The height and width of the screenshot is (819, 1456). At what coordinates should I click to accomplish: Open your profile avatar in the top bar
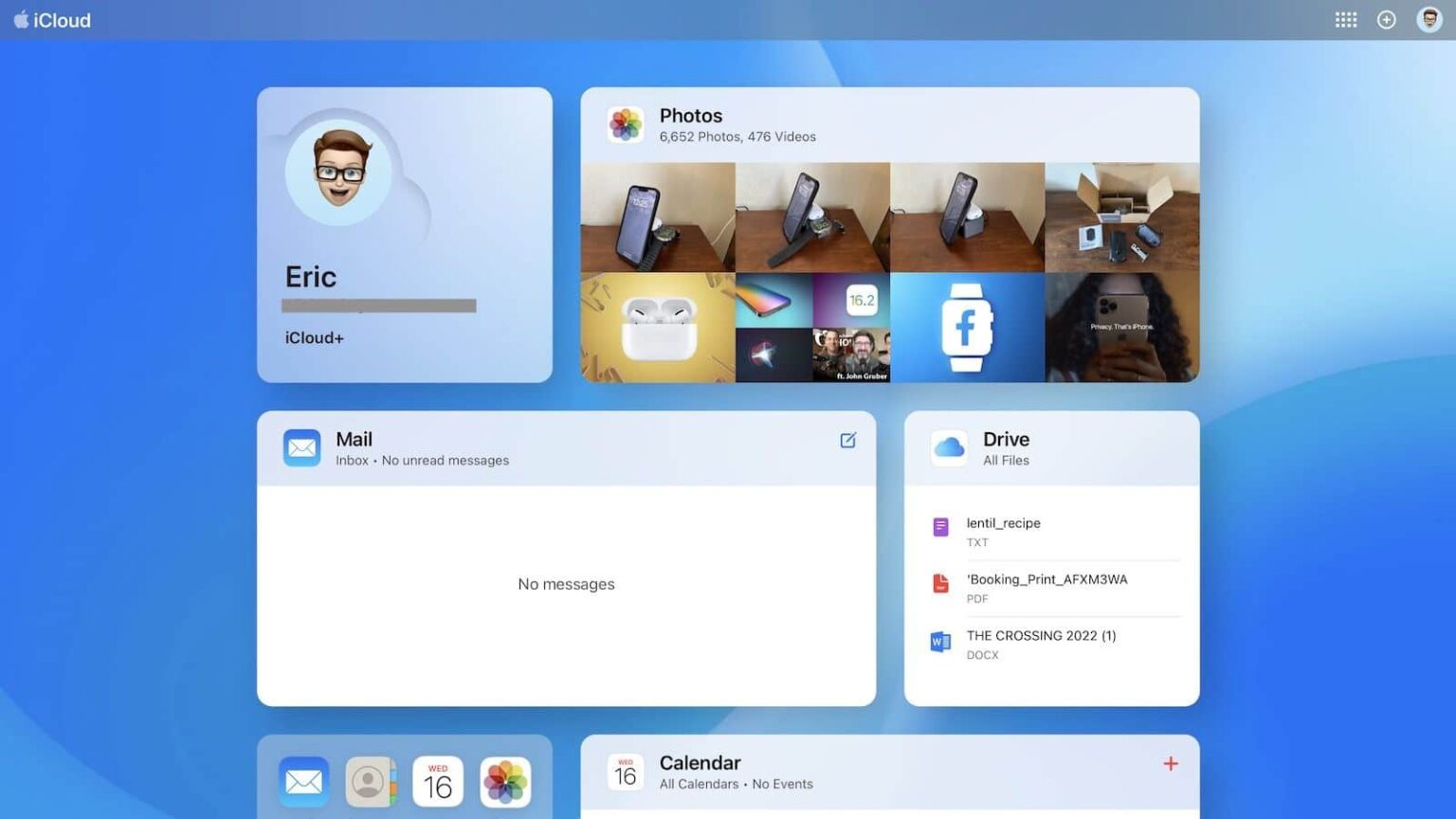(1429, 19)
